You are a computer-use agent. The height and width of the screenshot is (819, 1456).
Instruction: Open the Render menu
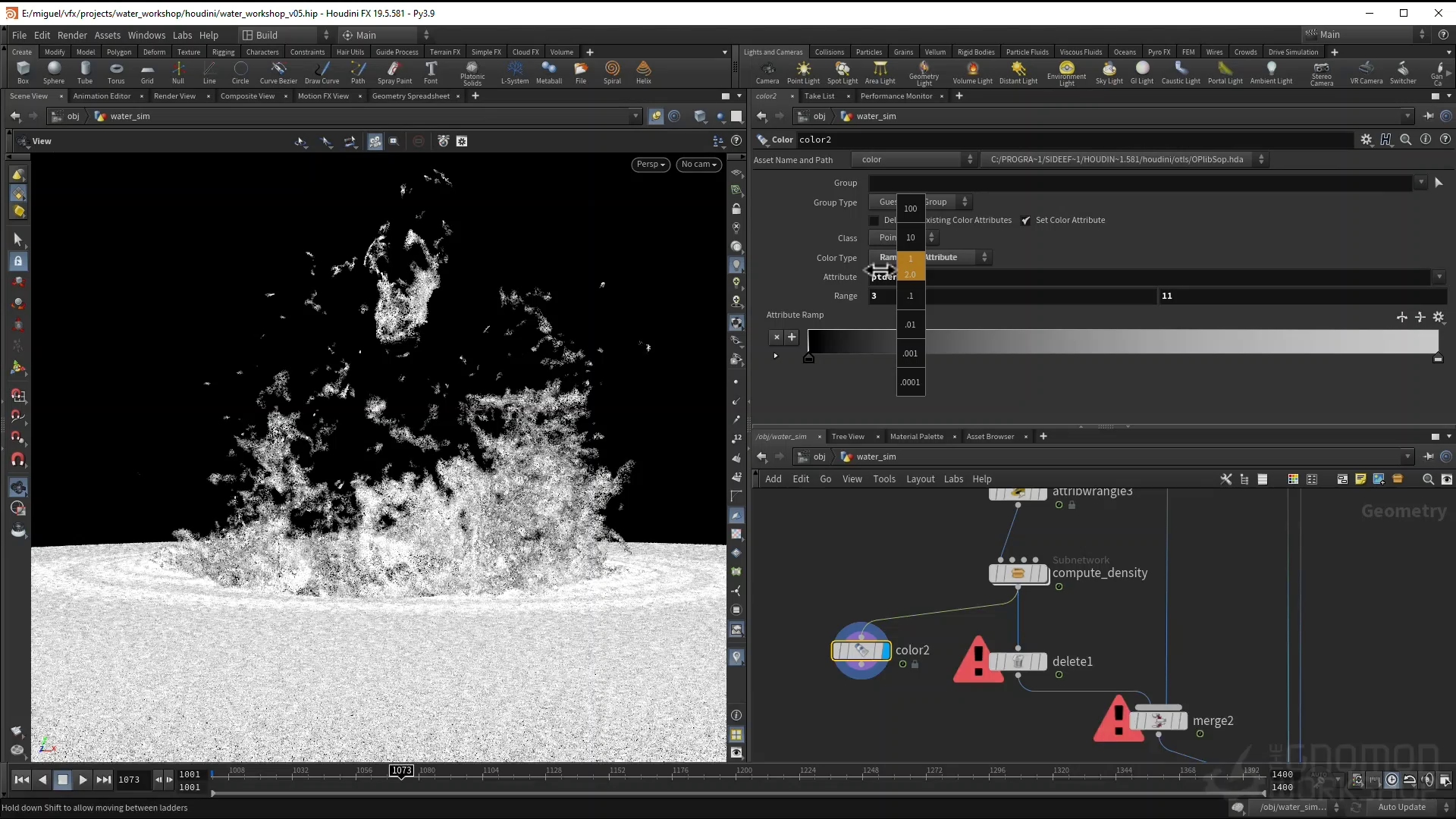click(x=72, y=35)
